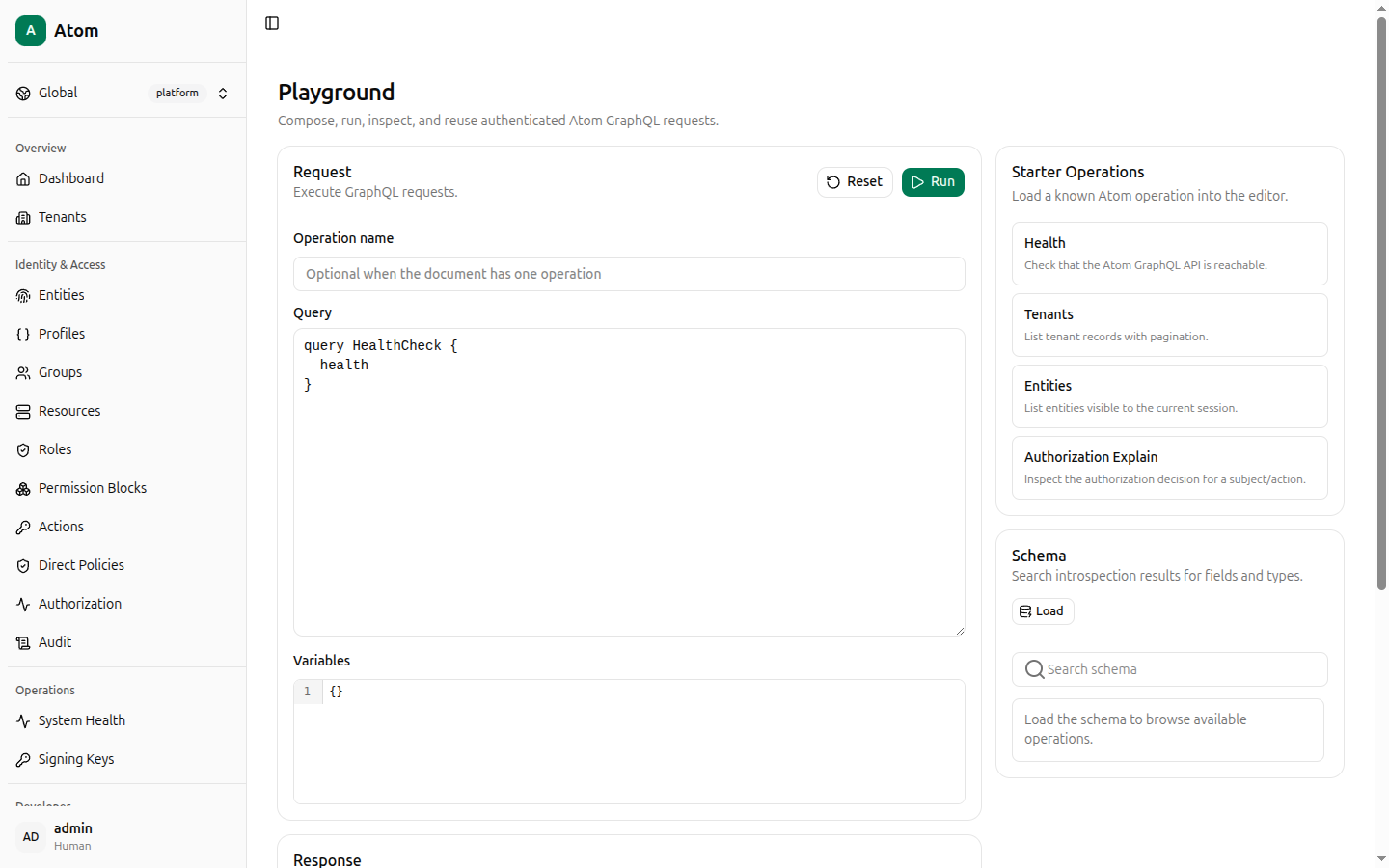
Task: Click the Search schema magnifier icon
Action: 1034,669
